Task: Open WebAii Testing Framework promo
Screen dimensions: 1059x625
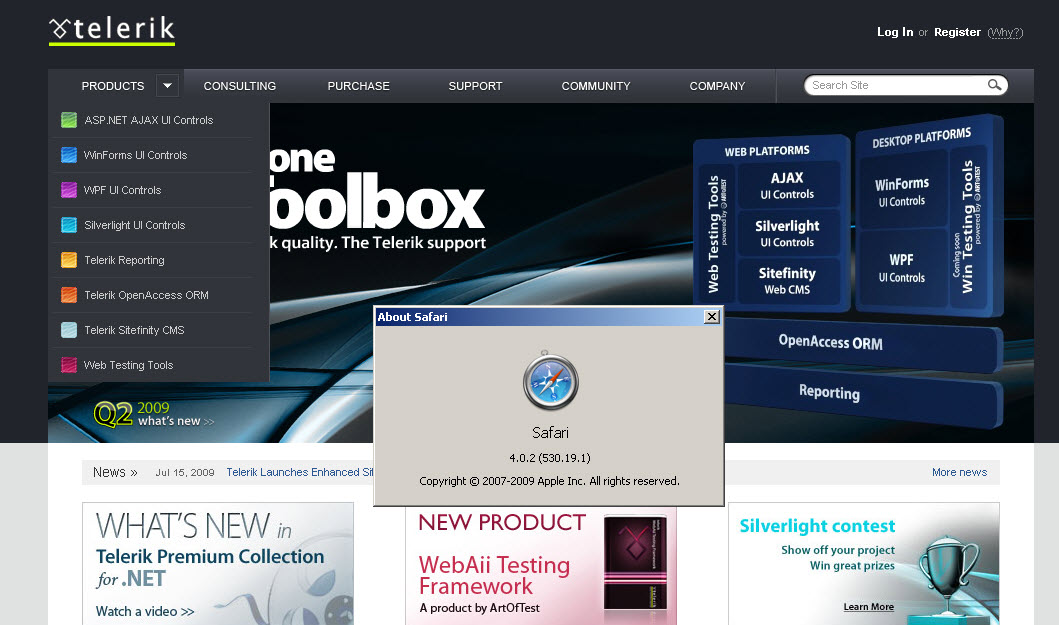Action: click(x=540, y=566)
